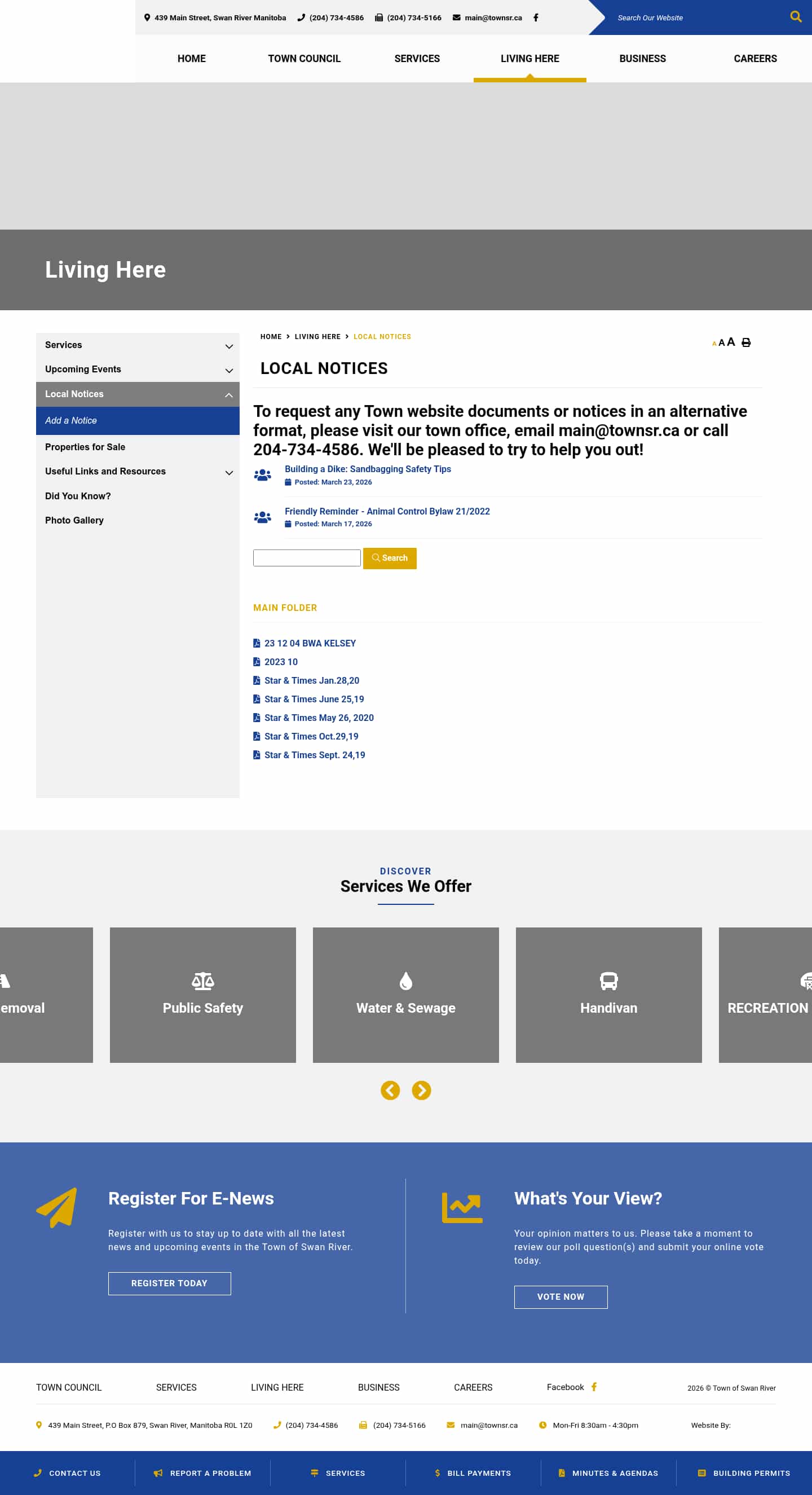Open Photo Gallery sidebar link
Viewport: 812px width, 1495px height.
pyautogui.click(x=74, y=521)
